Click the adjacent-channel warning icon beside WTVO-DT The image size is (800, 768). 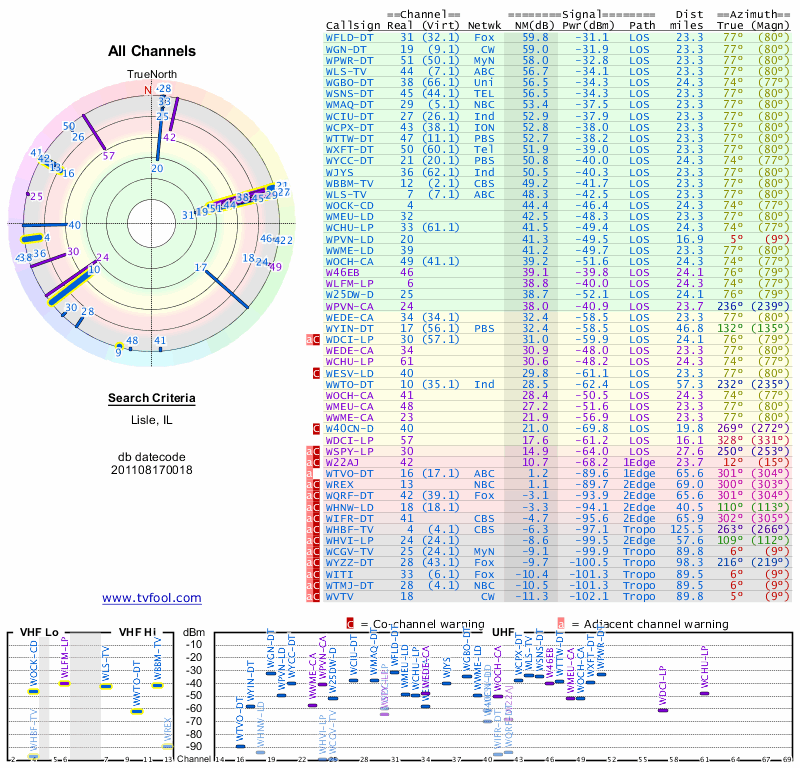click(309, 471)
